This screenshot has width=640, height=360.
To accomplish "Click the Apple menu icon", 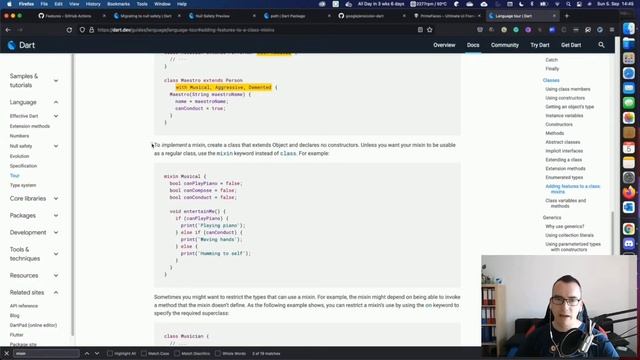I will (9, 4).
